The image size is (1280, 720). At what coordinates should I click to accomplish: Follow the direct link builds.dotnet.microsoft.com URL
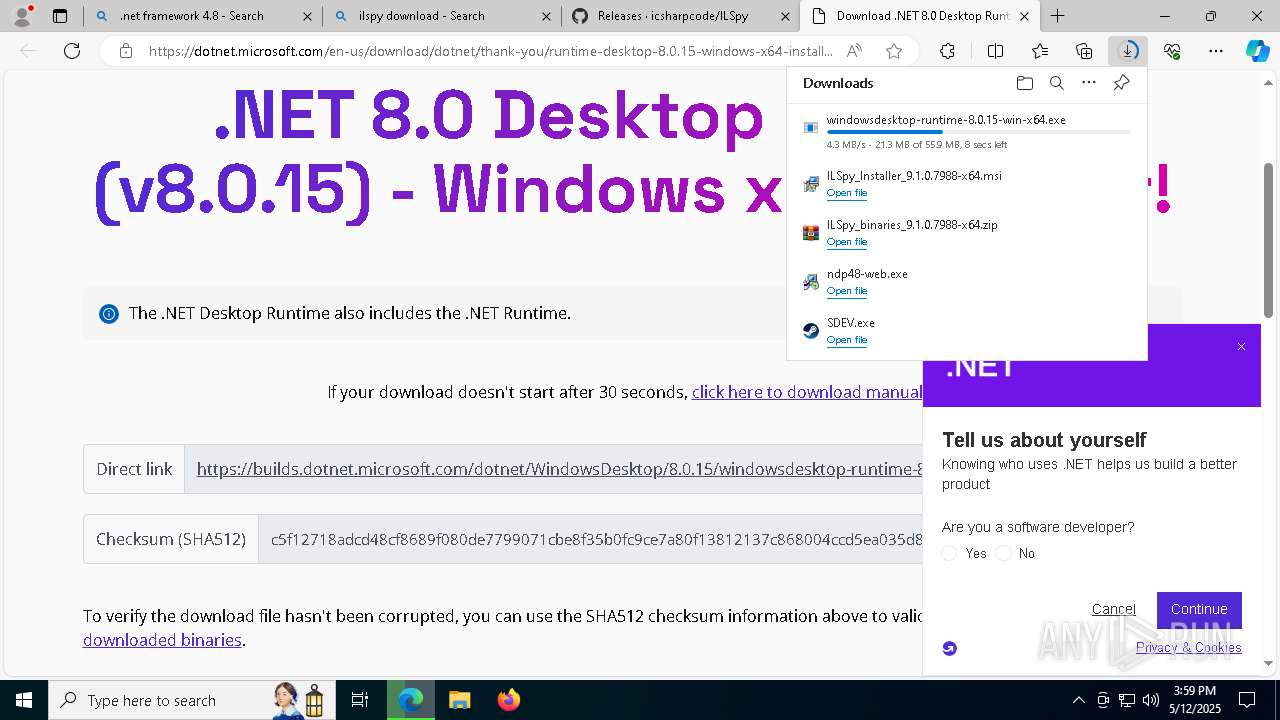click(559, 469)
